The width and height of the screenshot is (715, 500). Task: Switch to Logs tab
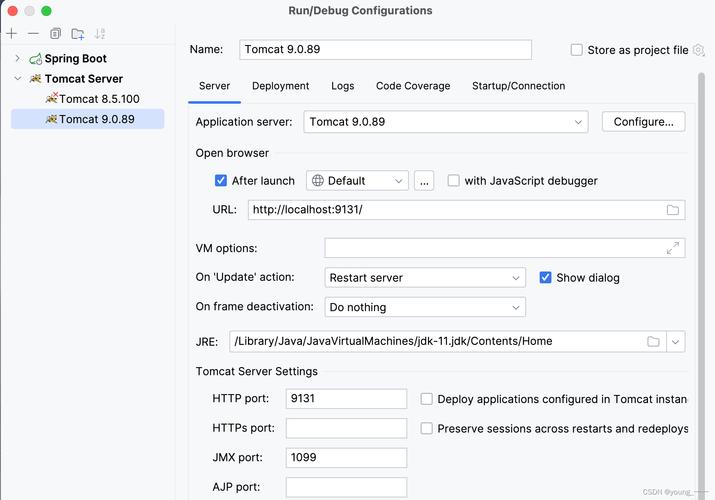pyautogui.click(x=342, y=86)
